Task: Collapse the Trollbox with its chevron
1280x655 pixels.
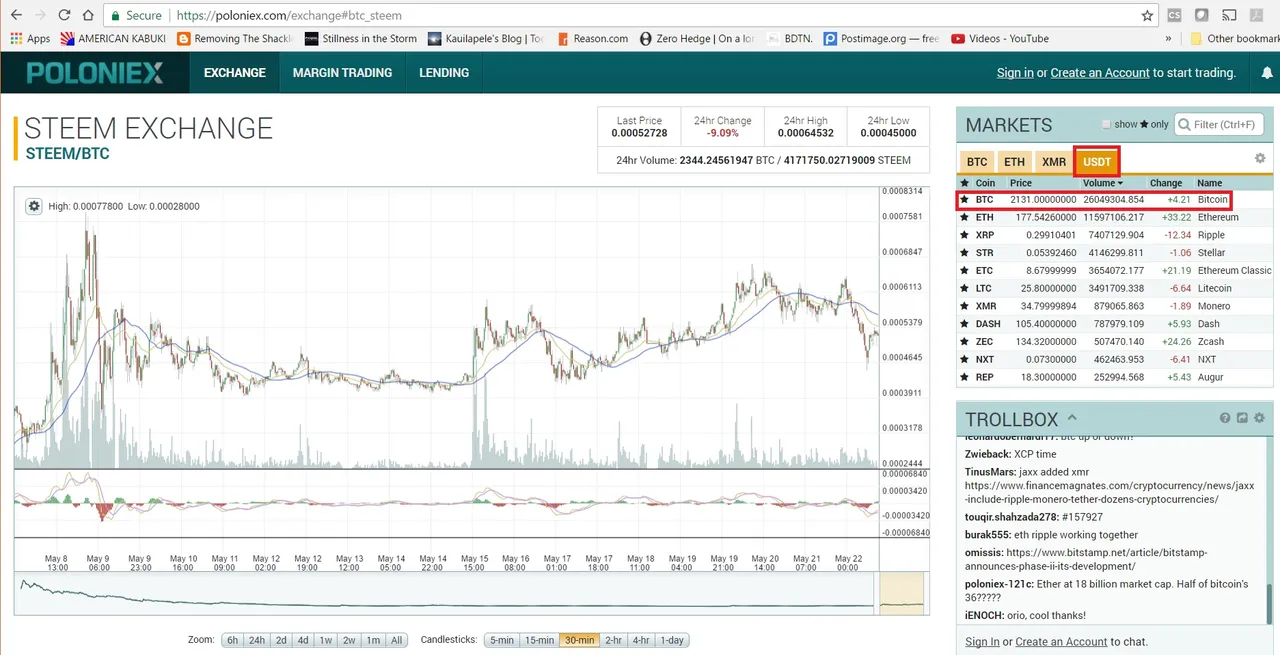Action: 1072,418
